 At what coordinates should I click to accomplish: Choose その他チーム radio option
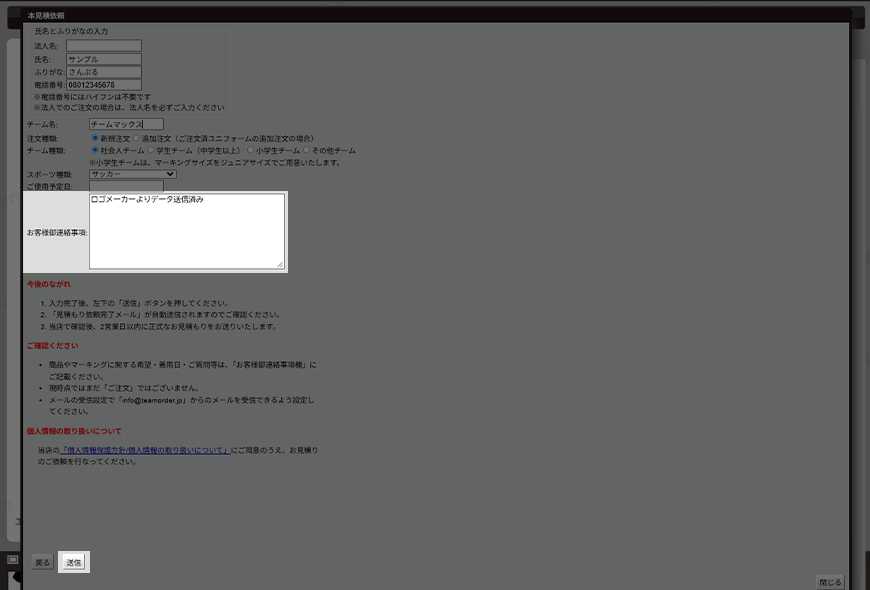[306, 150]
